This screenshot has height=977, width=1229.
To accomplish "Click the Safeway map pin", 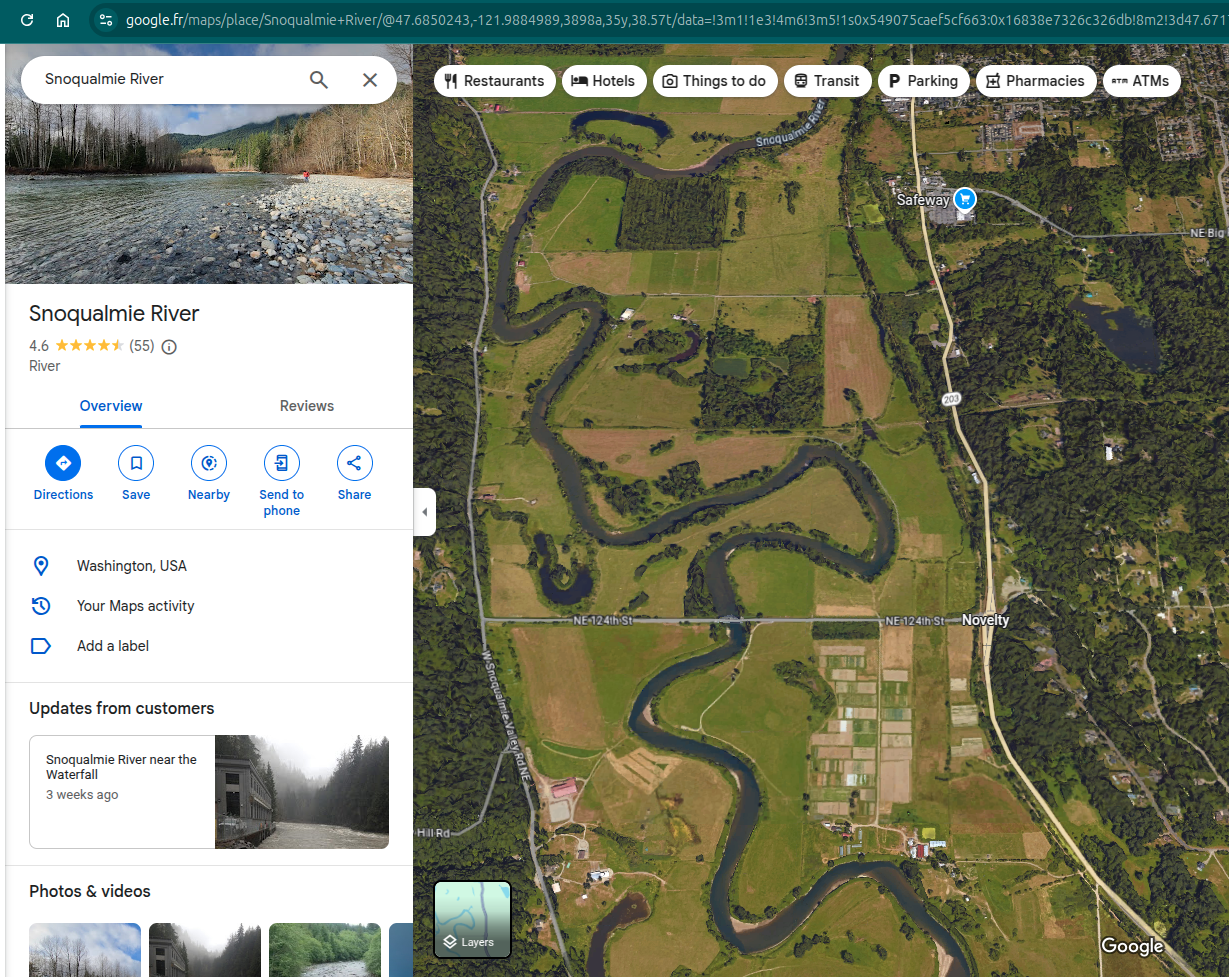I will tap(964, 199).
